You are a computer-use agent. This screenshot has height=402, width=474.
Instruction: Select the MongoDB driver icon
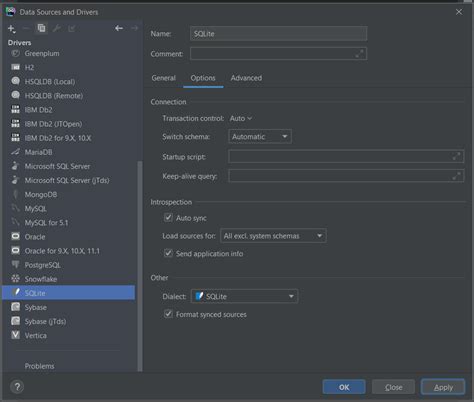pyautogui.click(x=15, y=194)
